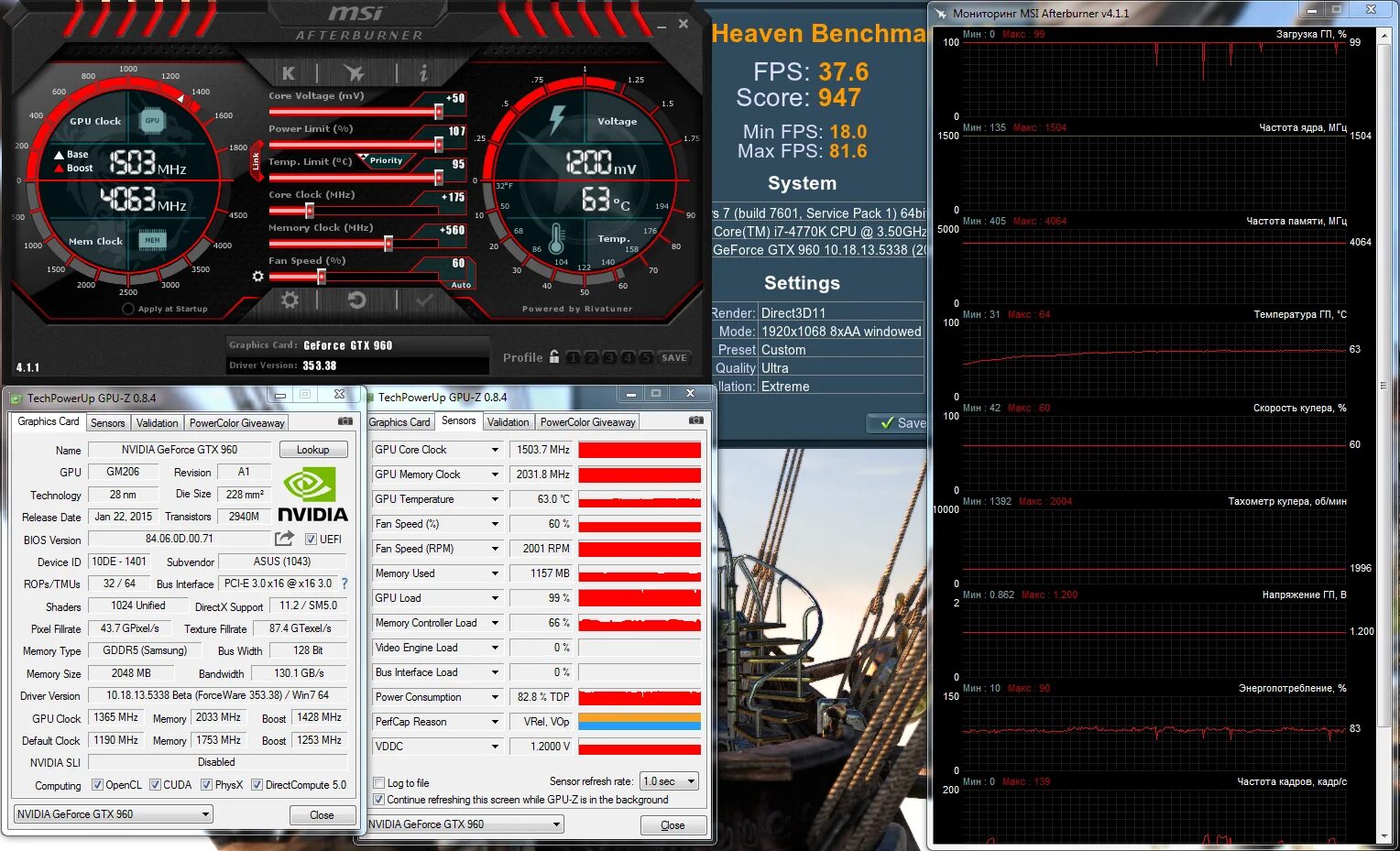The width and height of the screenshot is (1400, 851).
Task: Launch Kombustor with the K icon
Action: click(x=289, y=73)
